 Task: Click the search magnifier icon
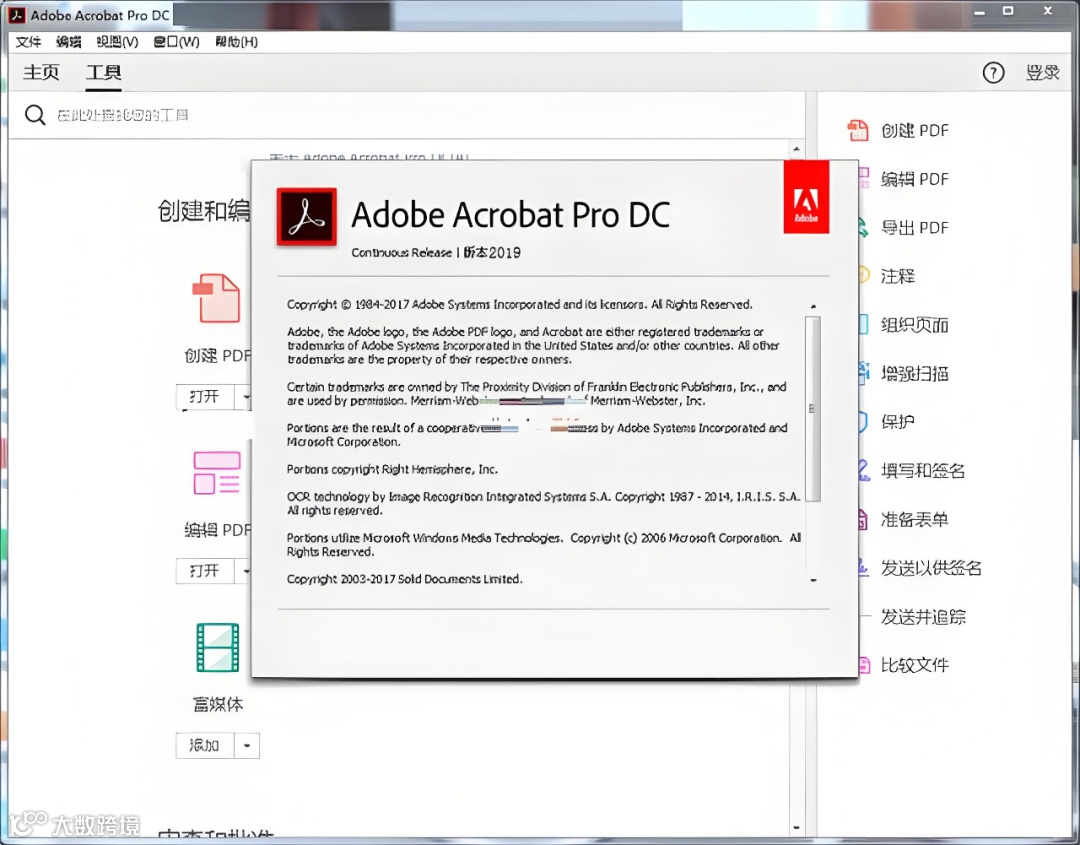[35, 114]
